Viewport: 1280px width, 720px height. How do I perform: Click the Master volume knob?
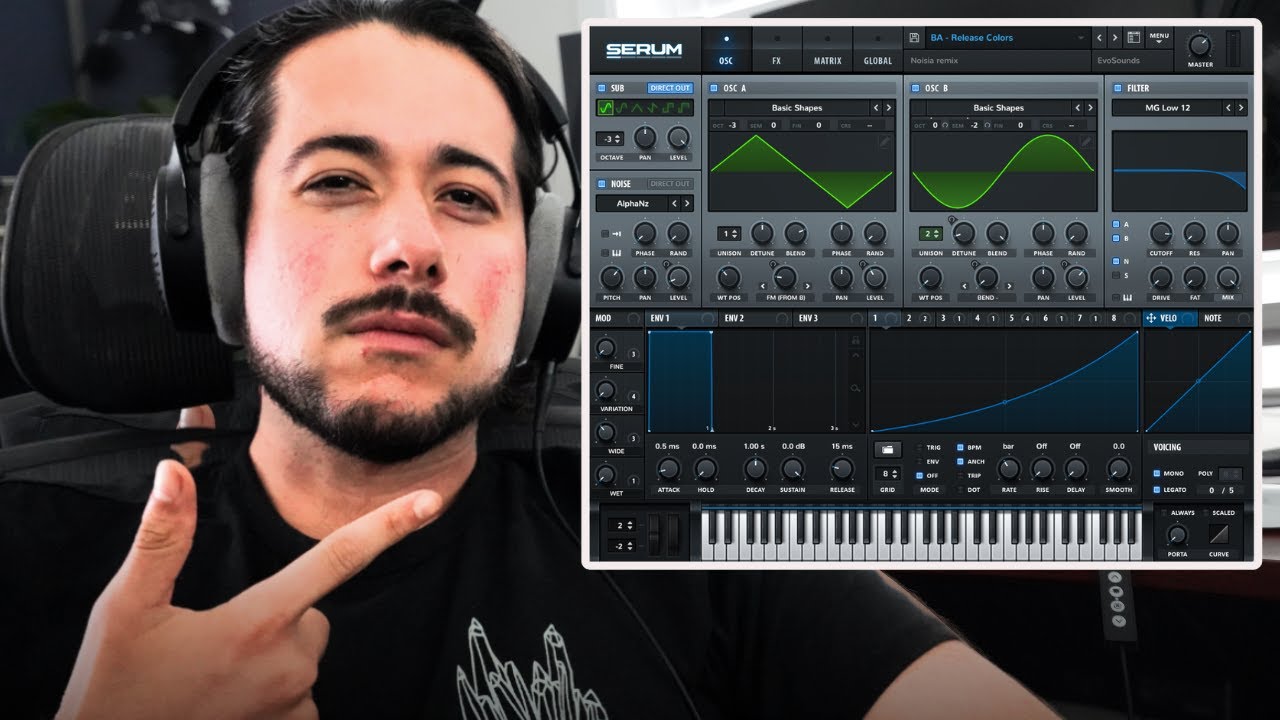pos(1200,45)
